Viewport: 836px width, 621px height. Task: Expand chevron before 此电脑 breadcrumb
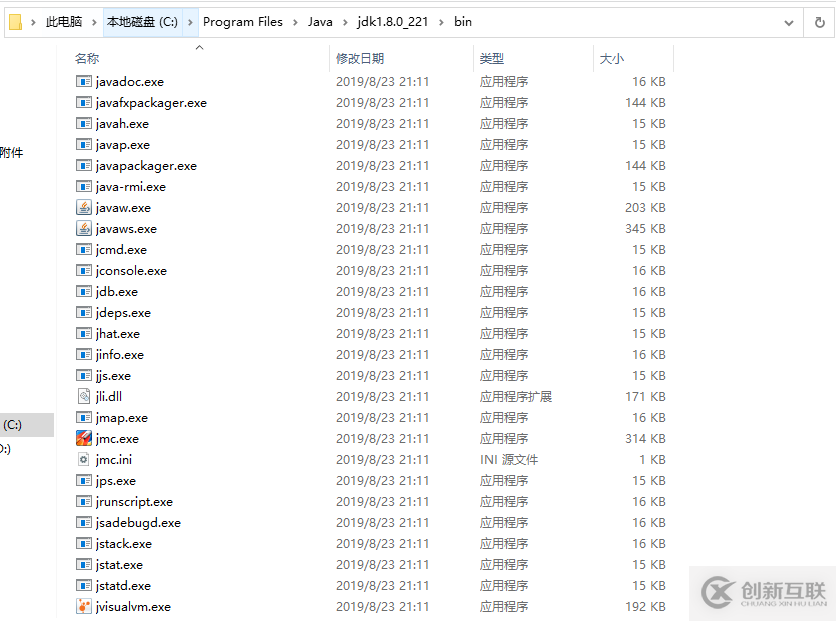33,22
